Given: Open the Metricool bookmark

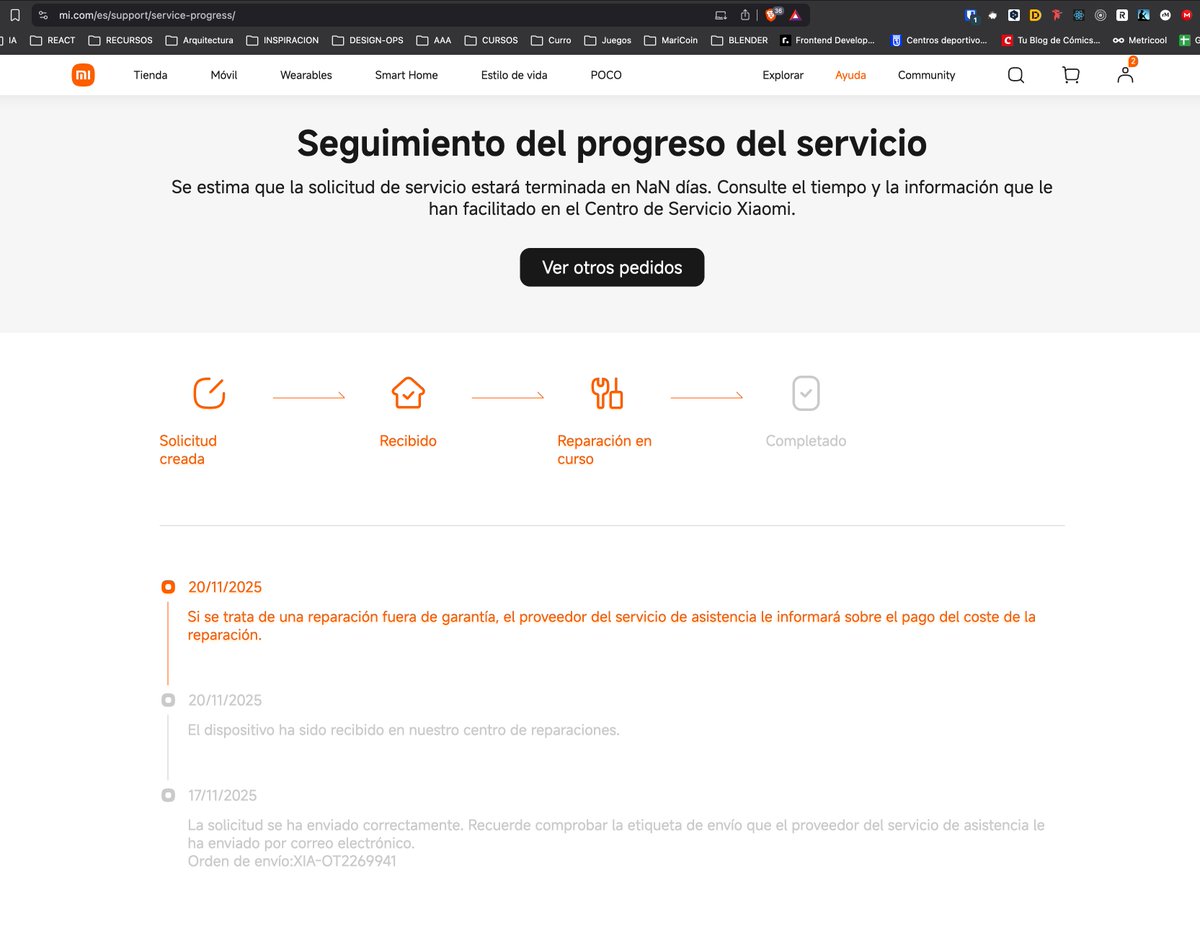Looking at the screenshot, I should click(x=1140, y=41).
